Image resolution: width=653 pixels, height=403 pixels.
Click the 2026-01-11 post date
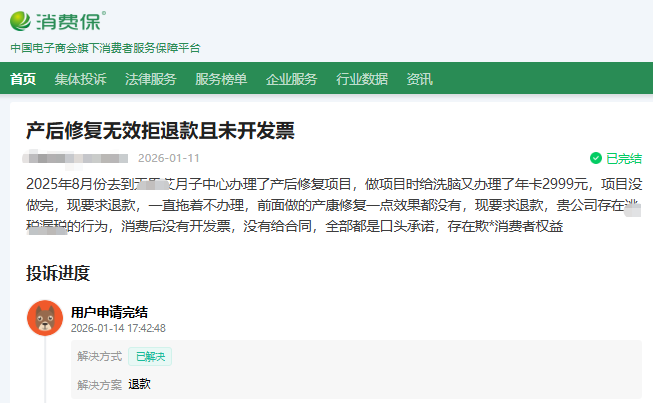pyautogui.click(x=169, y=158)
